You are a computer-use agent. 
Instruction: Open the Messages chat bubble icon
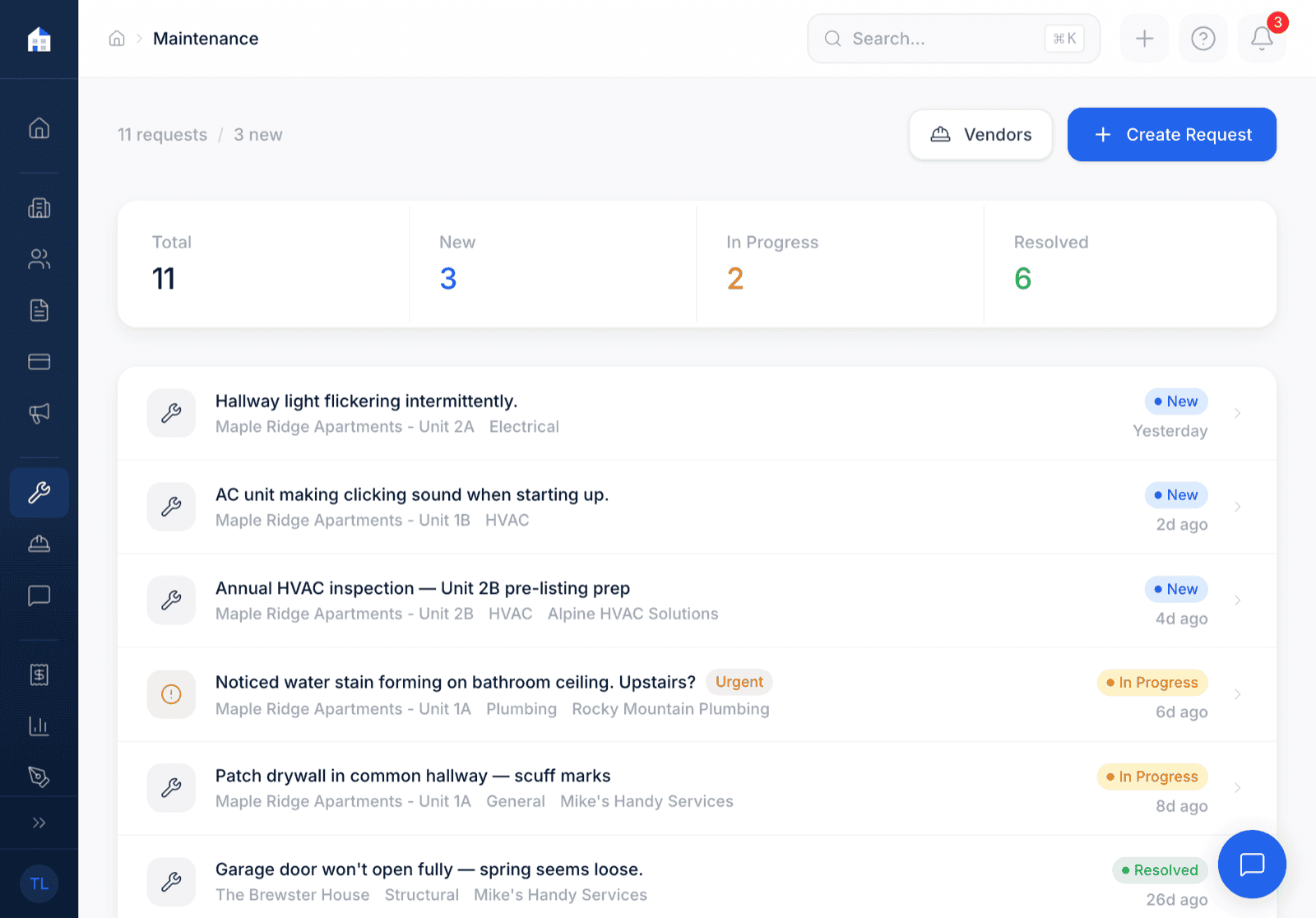point(39,596)
